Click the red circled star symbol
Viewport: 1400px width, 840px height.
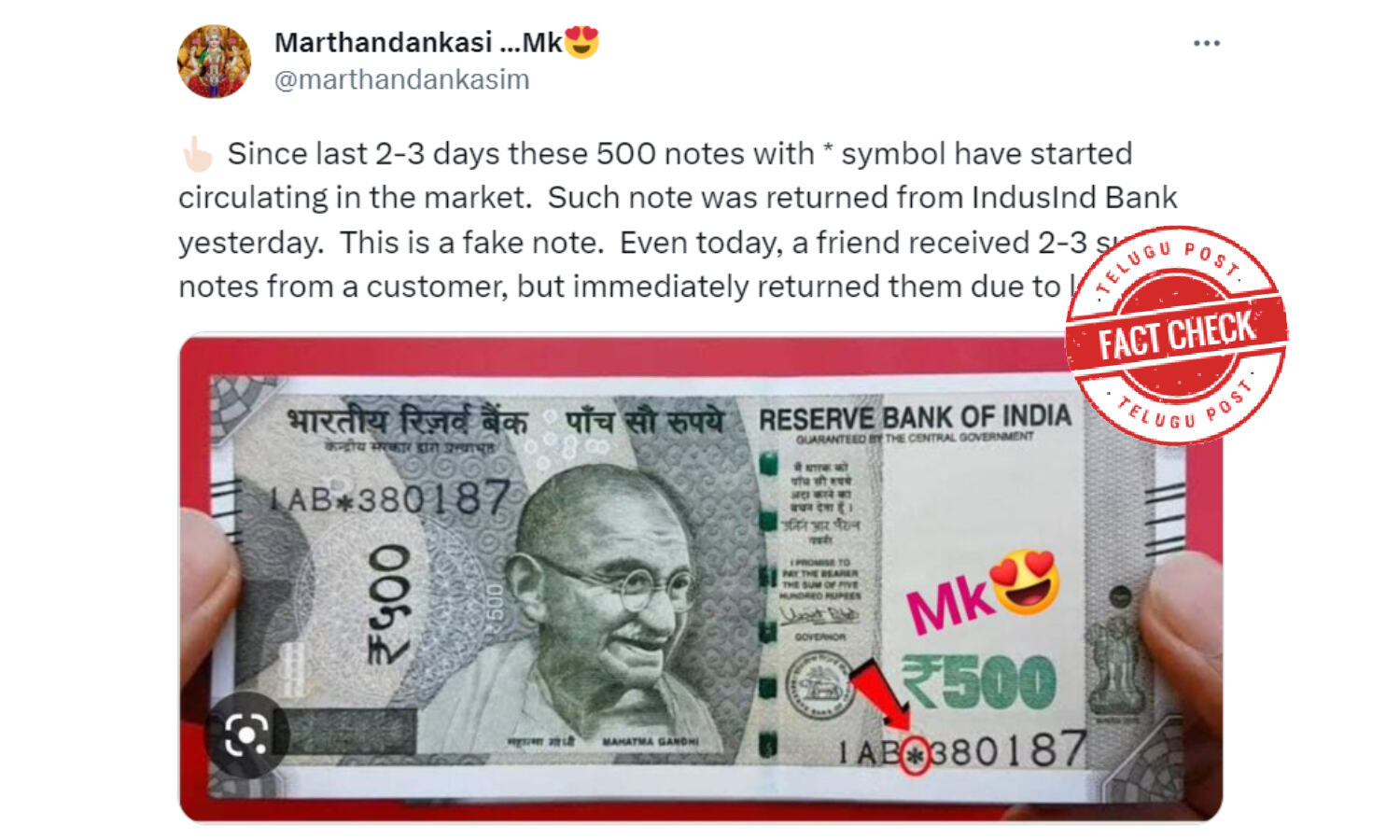[x=915, y=754]
